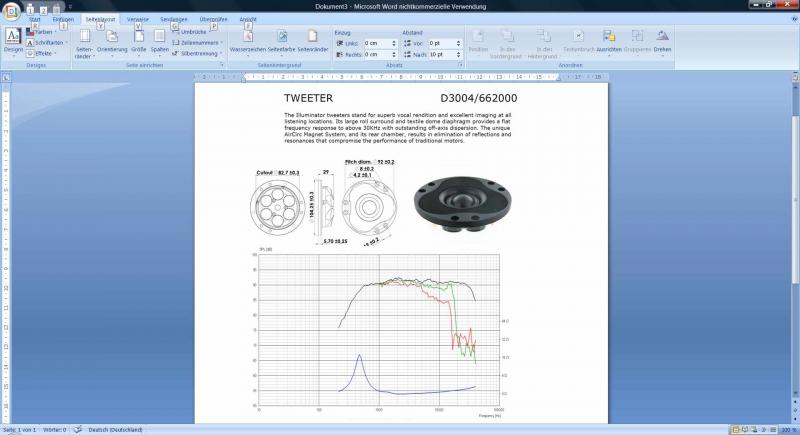Open the Farben theme colors list
Viewport: 800px width, 435px height.
pyautogui.click(x=41, y=32)
